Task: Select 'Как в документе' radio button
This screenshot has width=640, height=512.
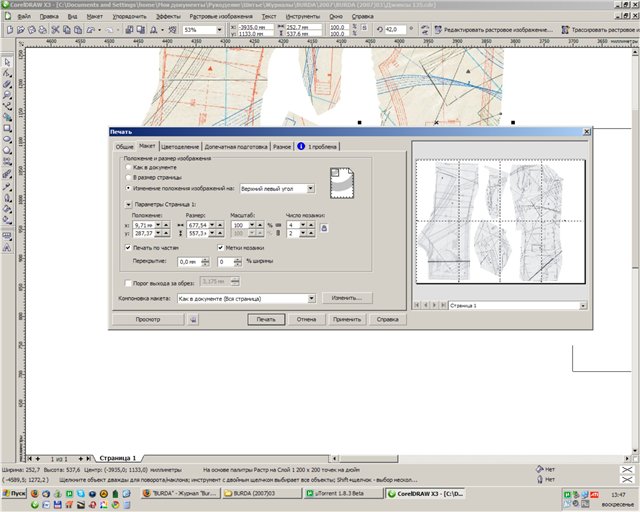Action: point(128,167)
